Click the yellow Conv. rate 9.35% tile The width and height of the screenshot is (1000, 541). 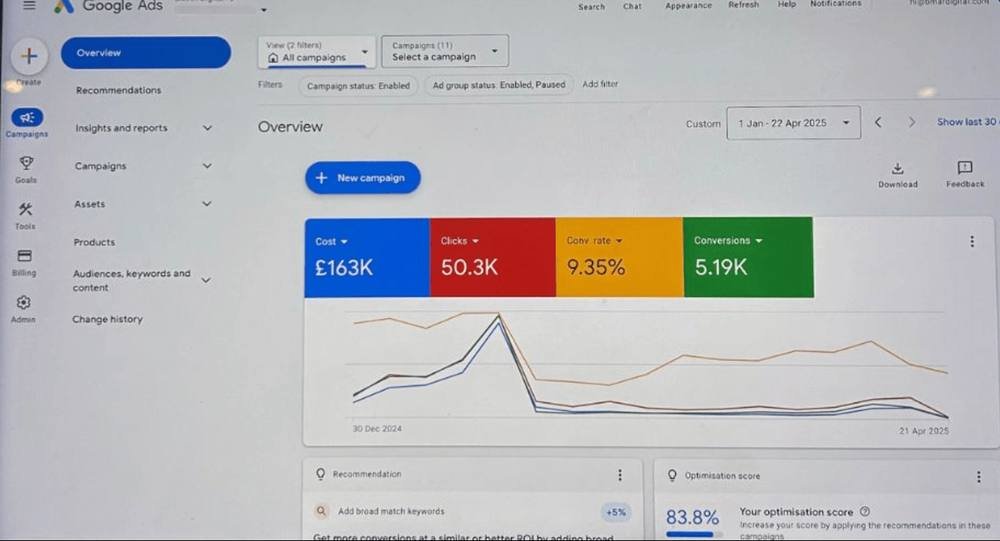coord(619,257)
